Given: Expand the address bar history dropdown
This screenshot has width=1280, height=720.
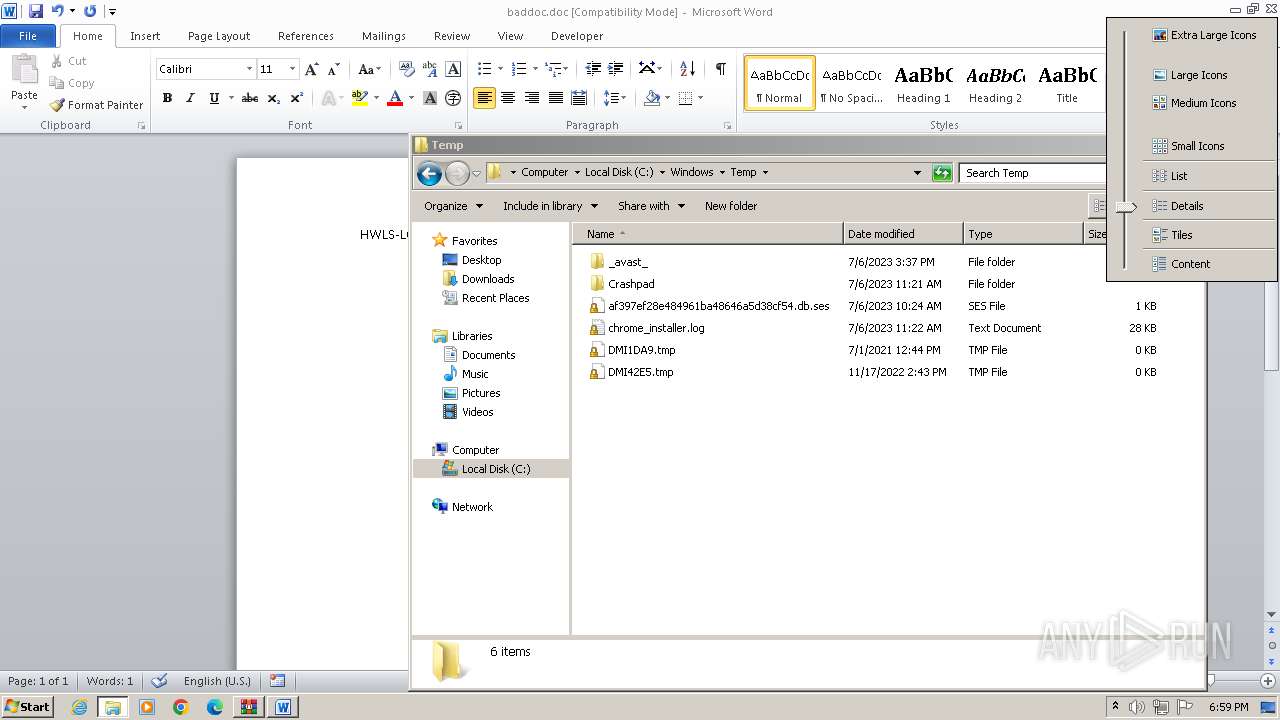Looking at the screenshot, I should [x=917, y=173].
